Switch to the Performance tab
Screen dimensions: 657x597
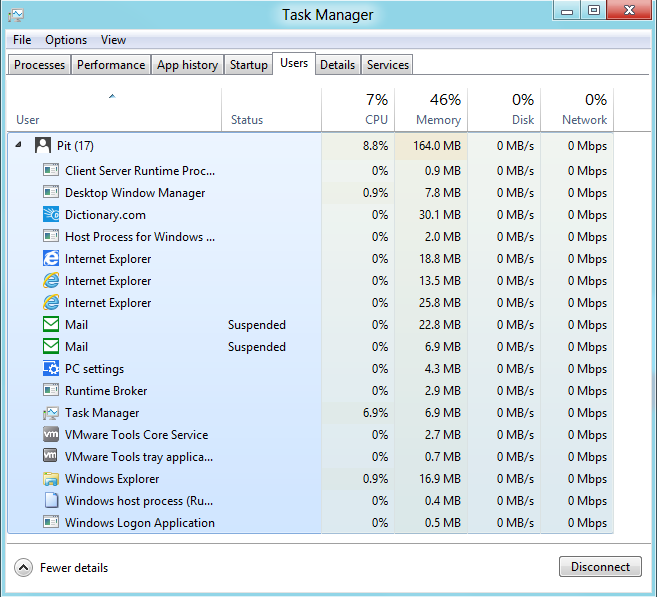[x=111, y=65]
